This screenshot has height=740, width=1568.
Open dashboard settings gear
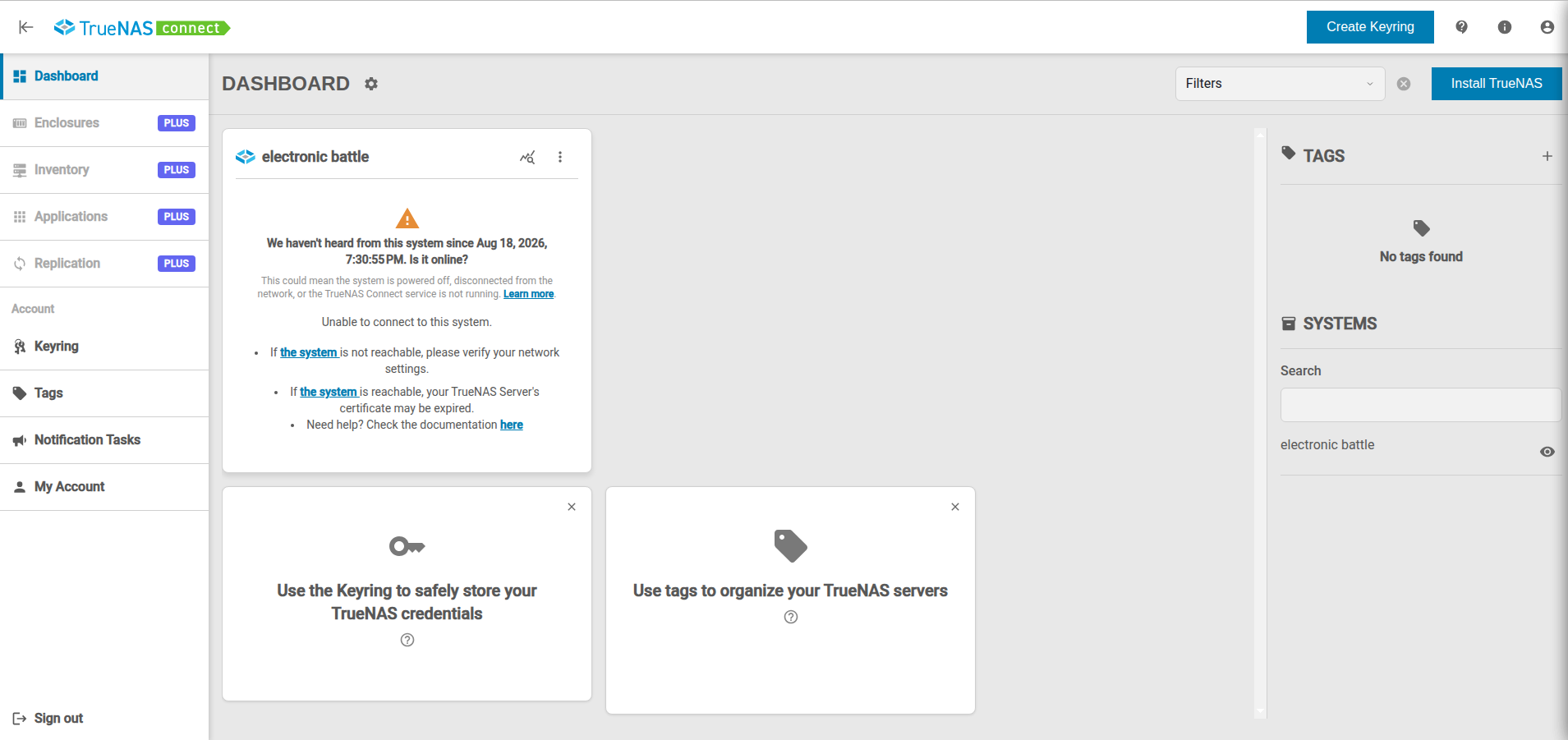coord(371,84)
